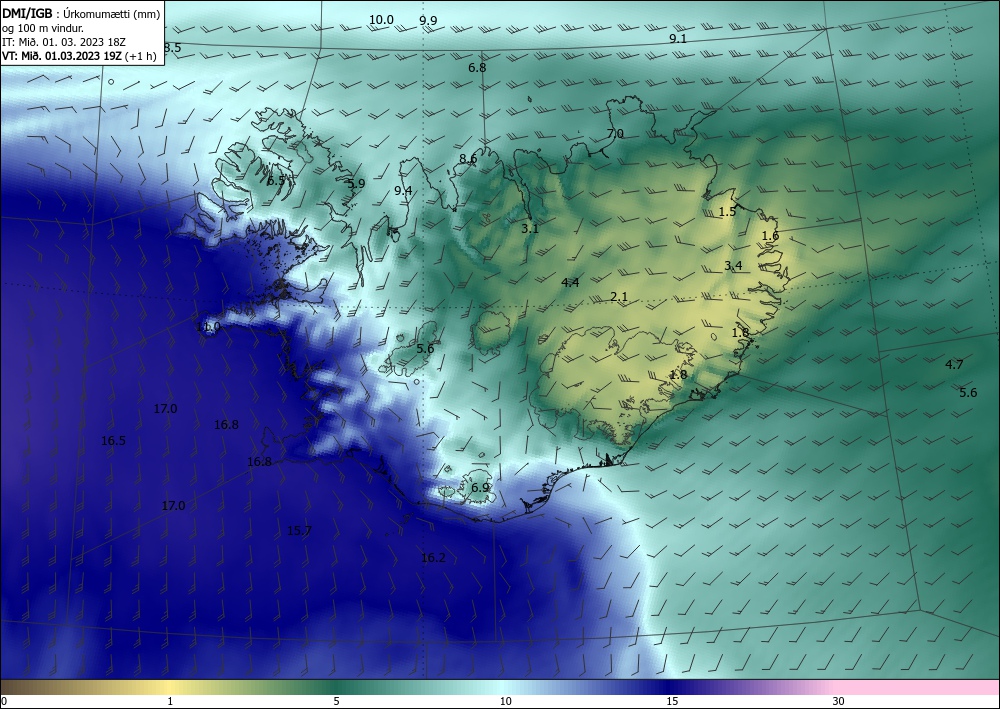Screen dimensions: 1000x709
Task: Click the 15.7 value on the map
Action: 299,530
